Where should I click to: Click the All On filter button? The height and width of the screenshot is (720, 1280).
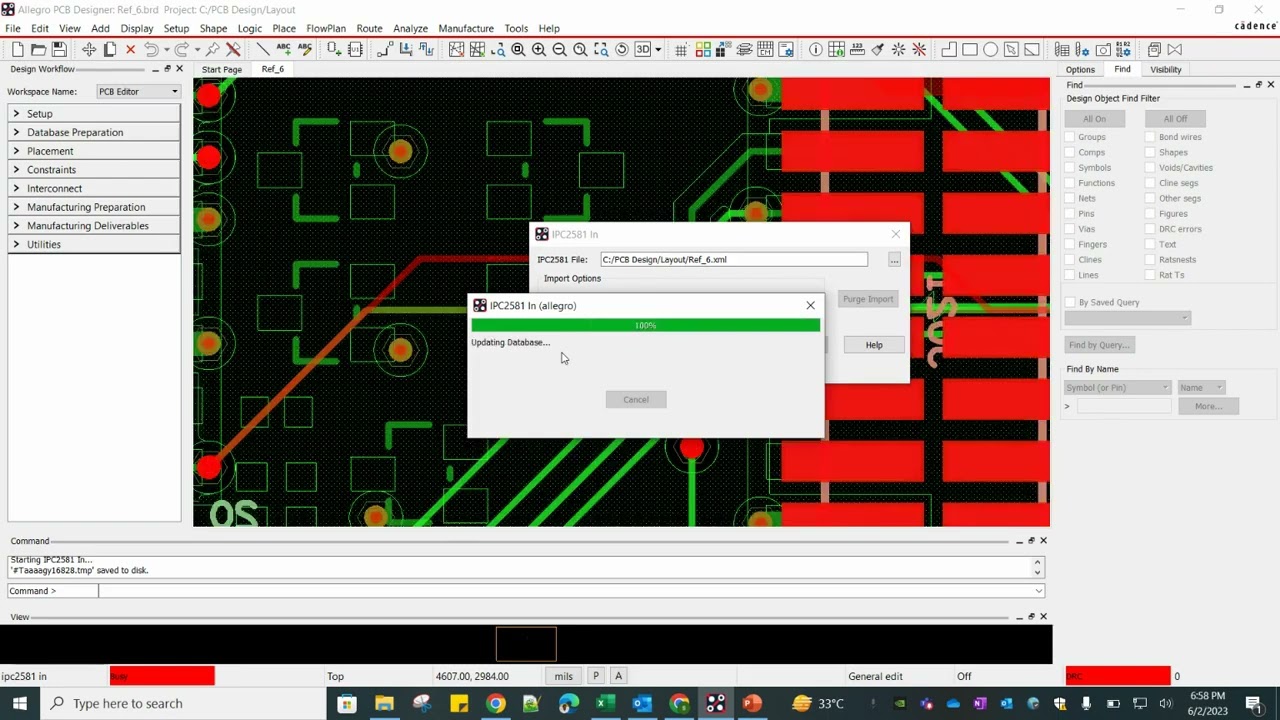1095,119
